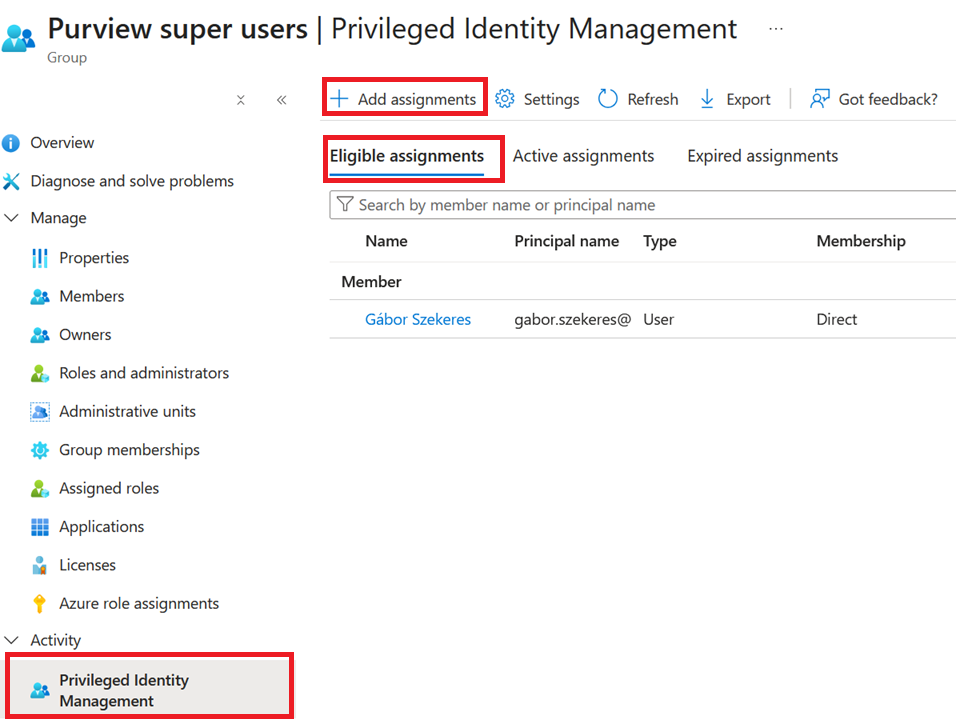
Task: Click the Diagnose and solve problems wrench icon
Action: [11, 181]
